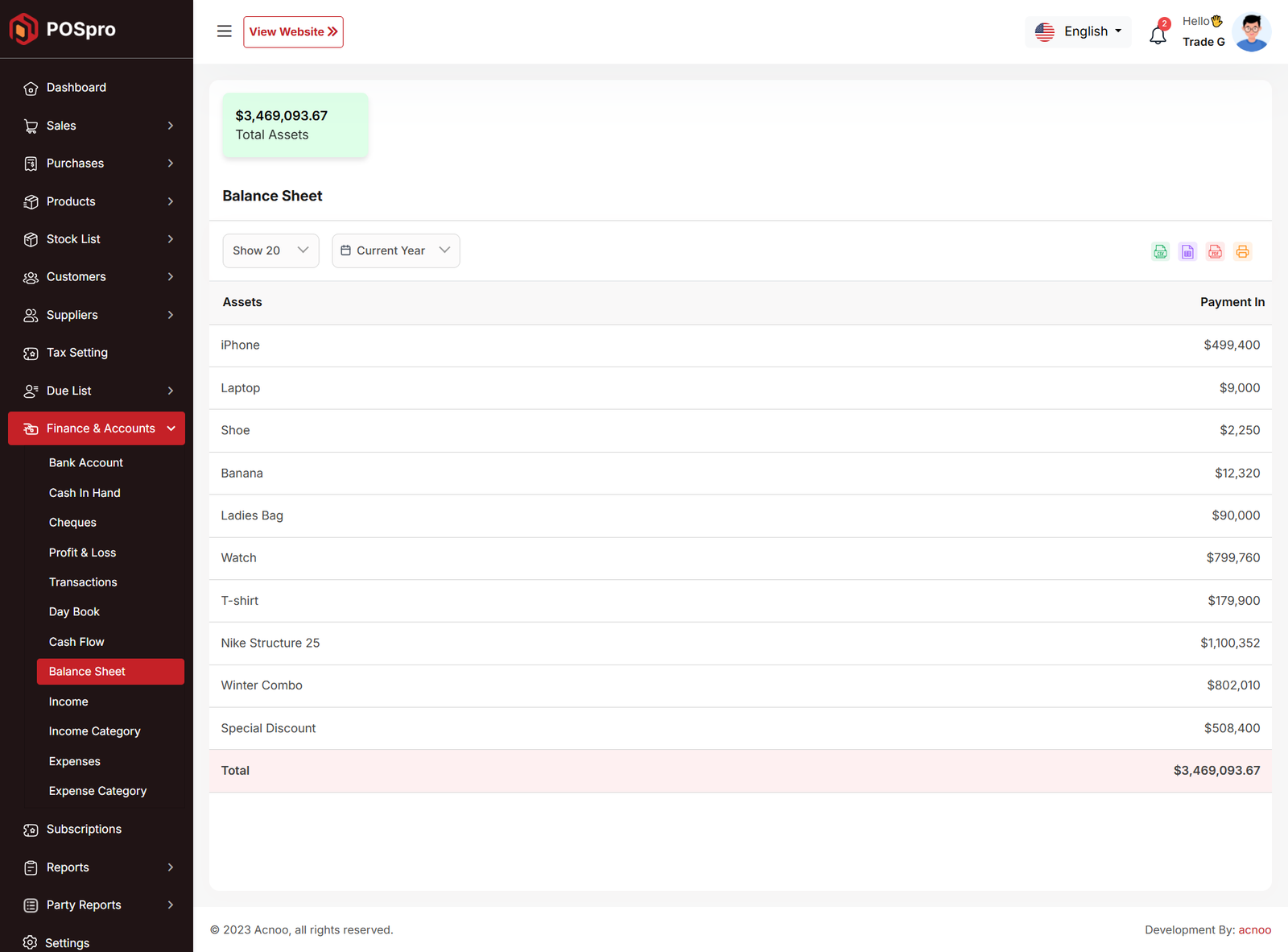
Task: Open the notifications bell
Action: 1158,35
